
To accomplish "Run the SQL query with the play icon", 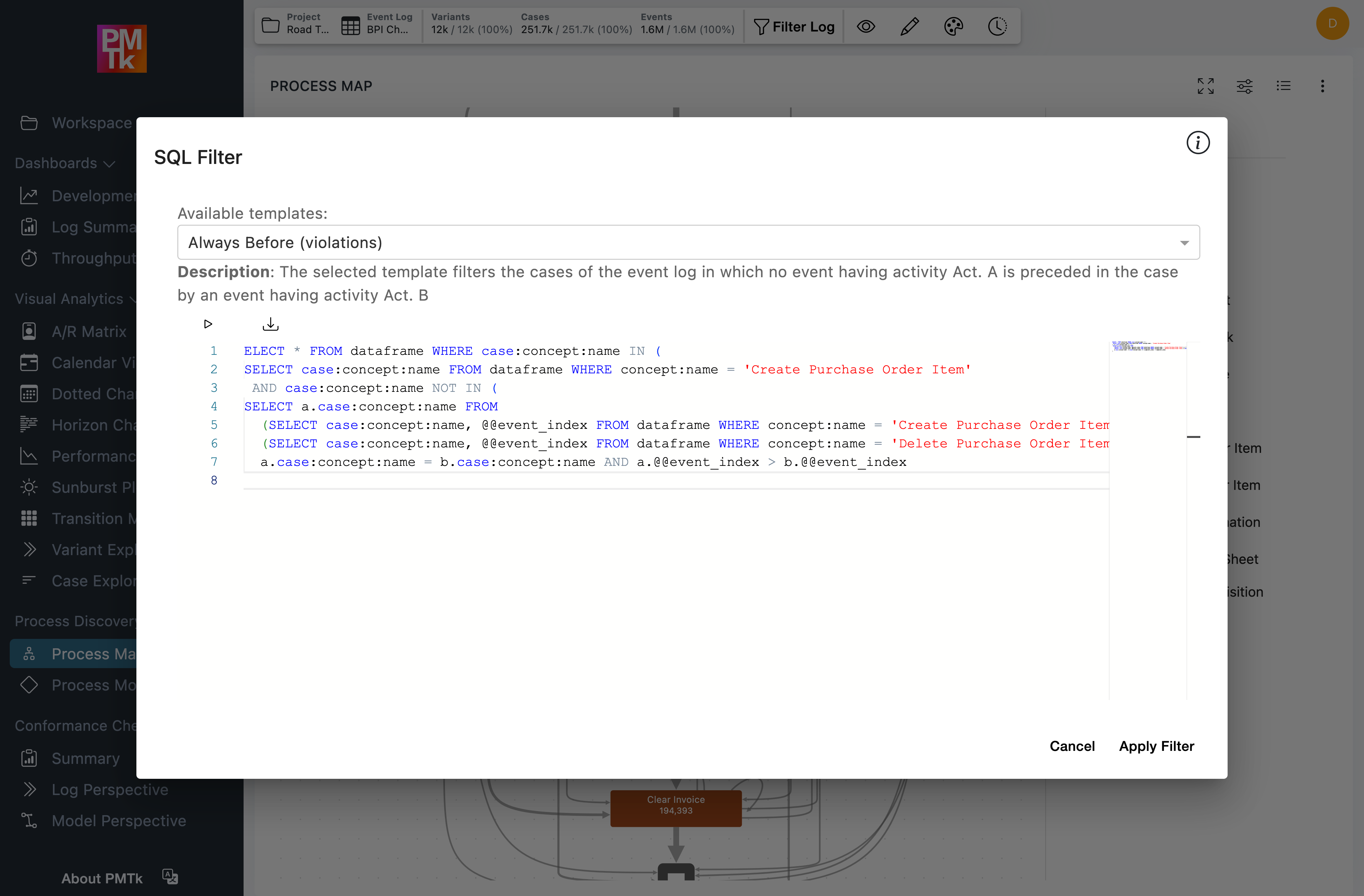I will click(x=208, y=324).
